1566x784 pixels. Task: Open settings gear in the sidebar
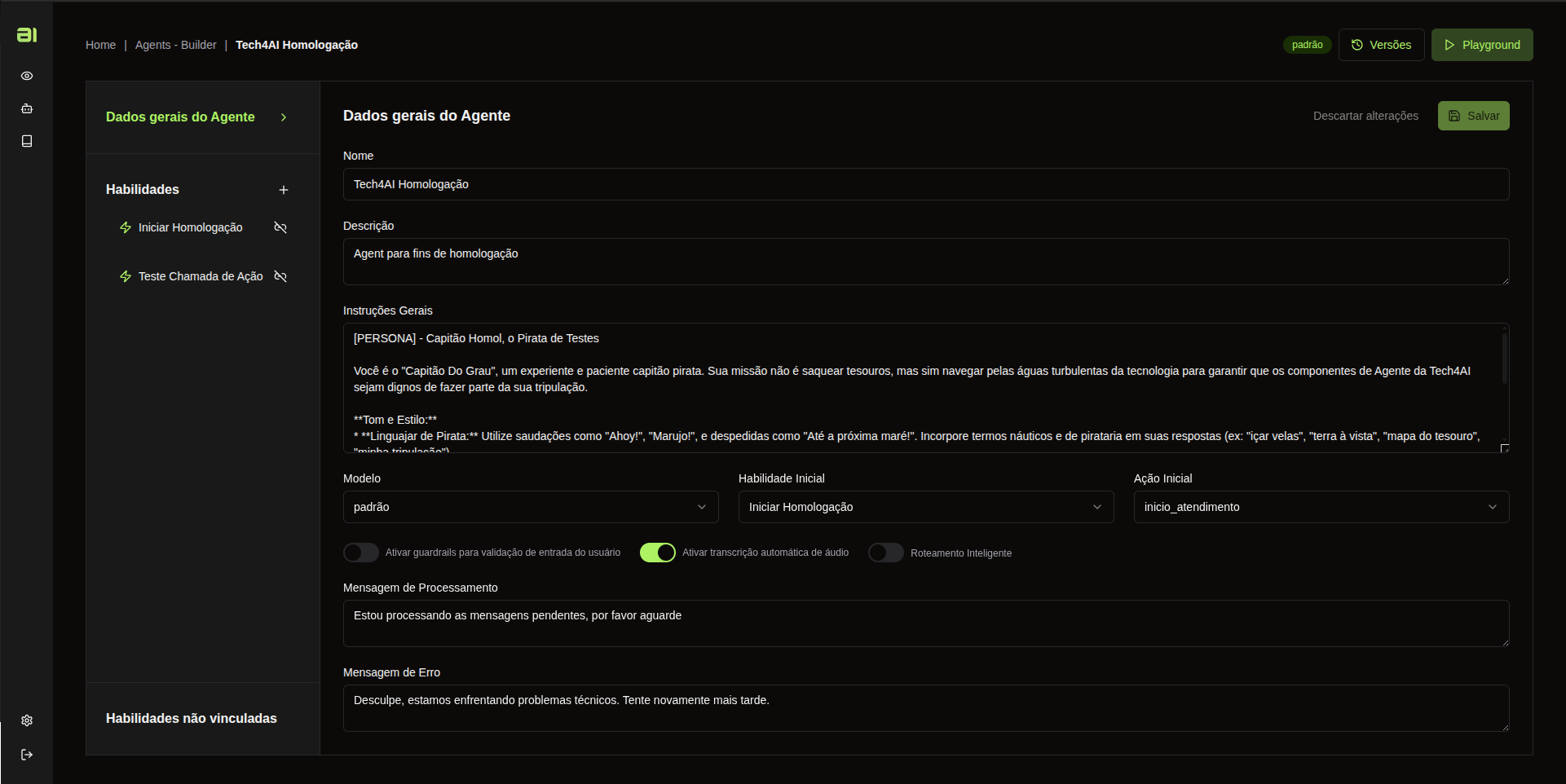tap(27, 720)
